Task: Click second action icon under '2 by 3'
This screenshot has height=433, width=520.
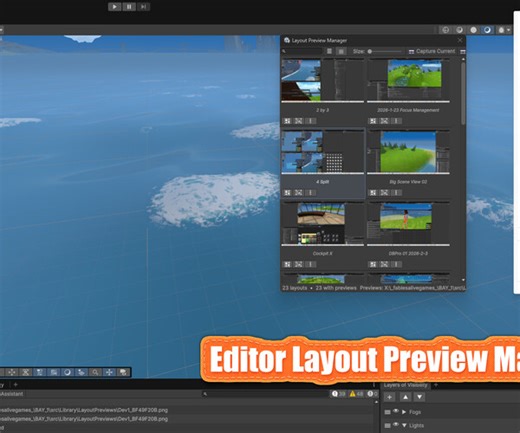Action: pos(298,121)
